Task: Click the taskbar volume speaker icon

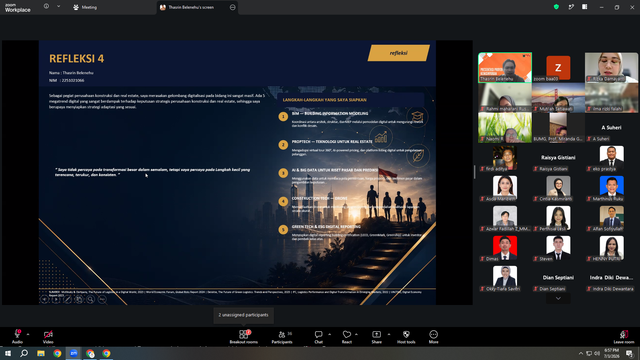Action: pyautogui.click(x=597, y=353)
